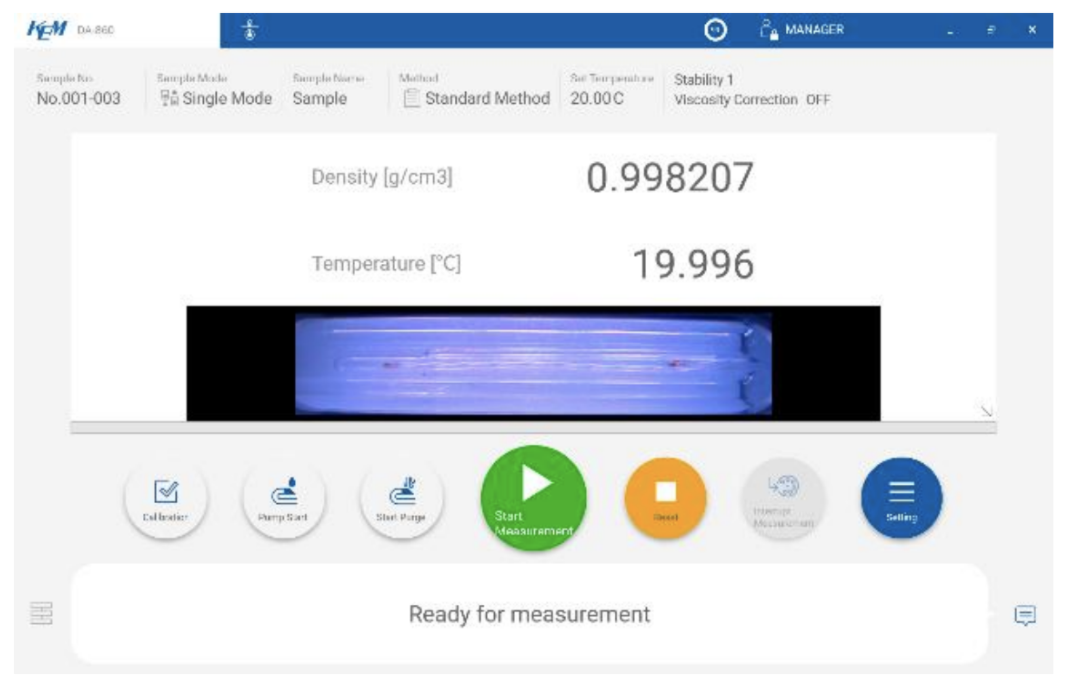
Task: Click the Interrupt Measurement button
Action: 783,498
